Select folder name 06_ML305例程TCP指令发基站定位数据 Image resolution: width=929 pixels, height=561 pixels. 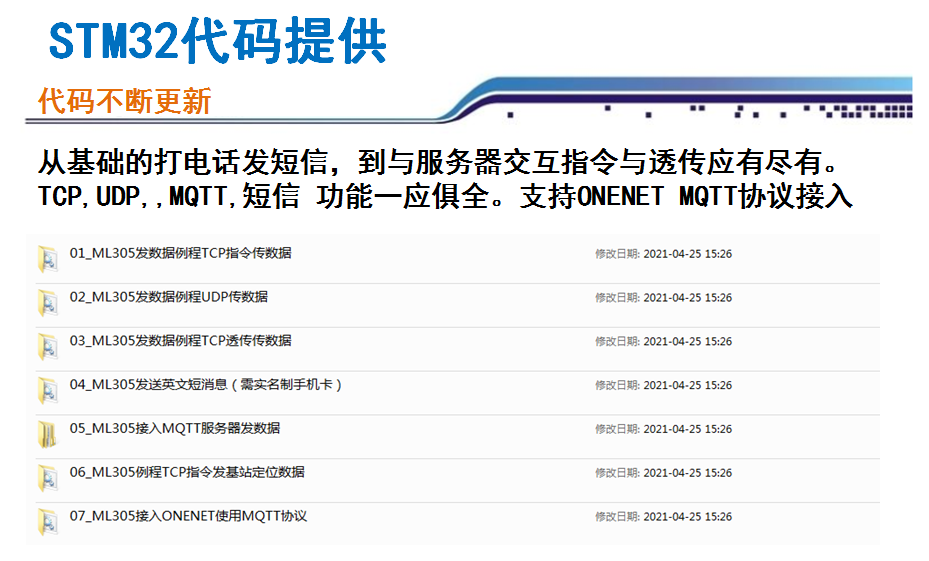[x=187, y=473]
